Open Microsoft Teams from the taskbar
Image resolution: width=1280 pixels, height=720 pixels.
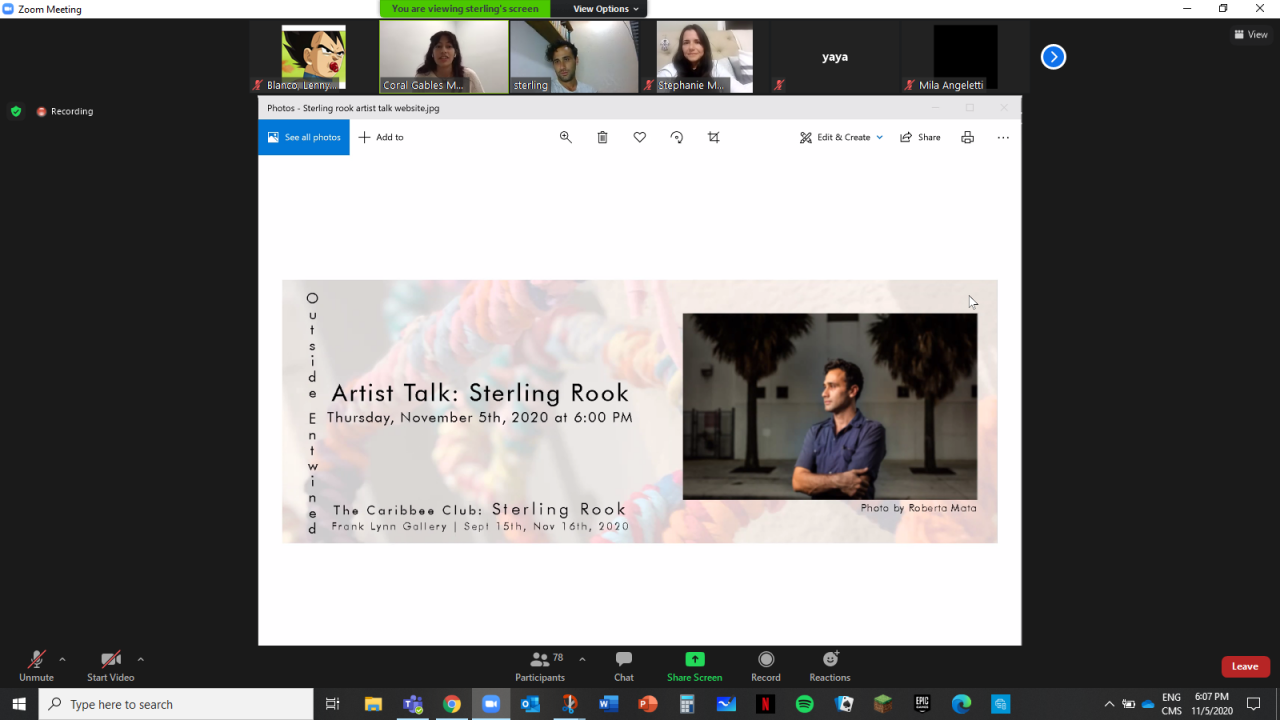[x=413, y=704]
